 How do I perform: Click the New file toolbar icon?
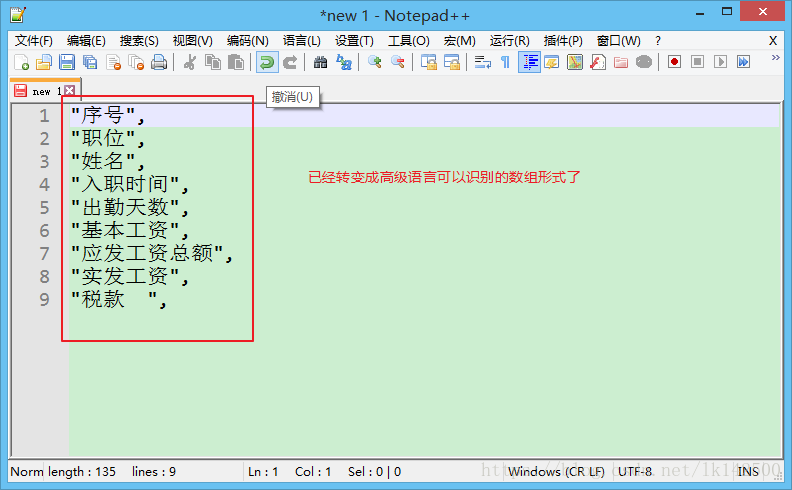click(x=21, y=62)
